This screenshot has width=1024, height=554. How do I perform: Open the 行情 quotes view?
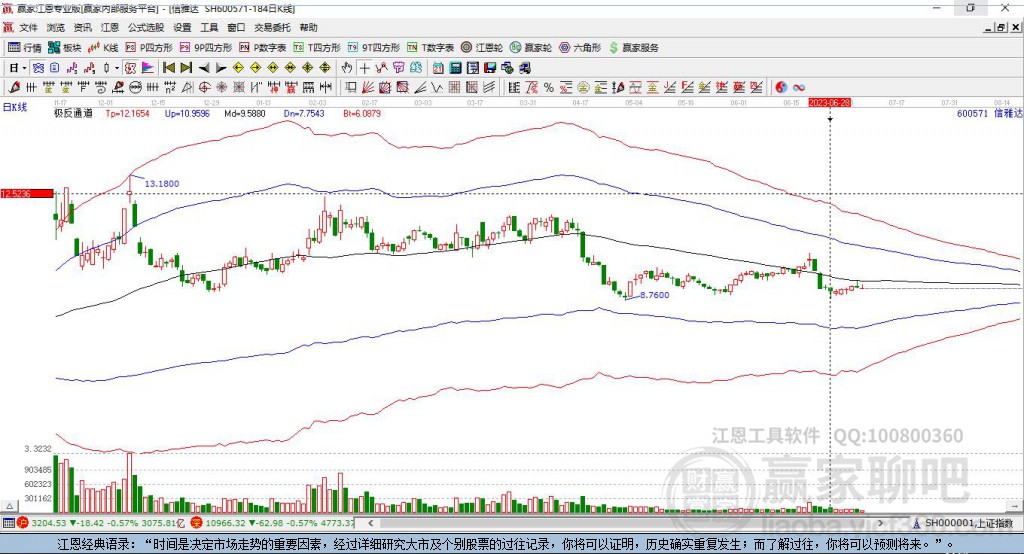[x=24, y=48]
